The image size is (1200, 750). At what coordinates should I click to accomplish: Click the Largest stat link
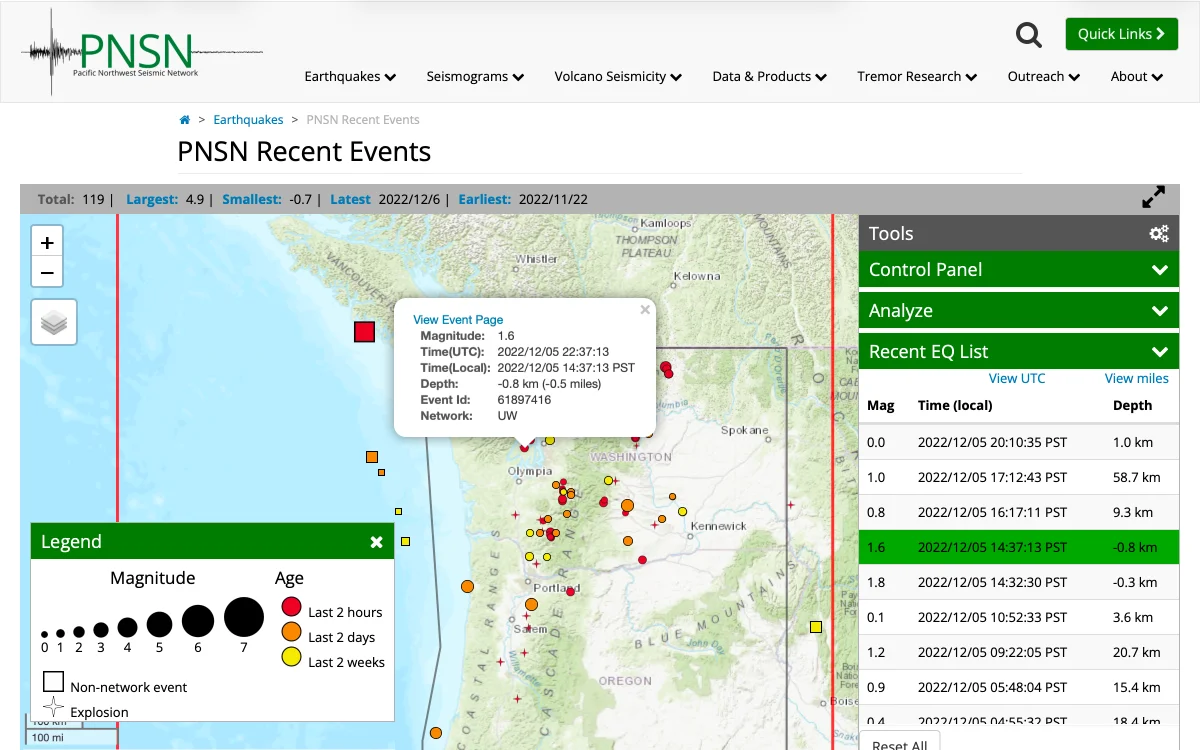tap(152, 200)
